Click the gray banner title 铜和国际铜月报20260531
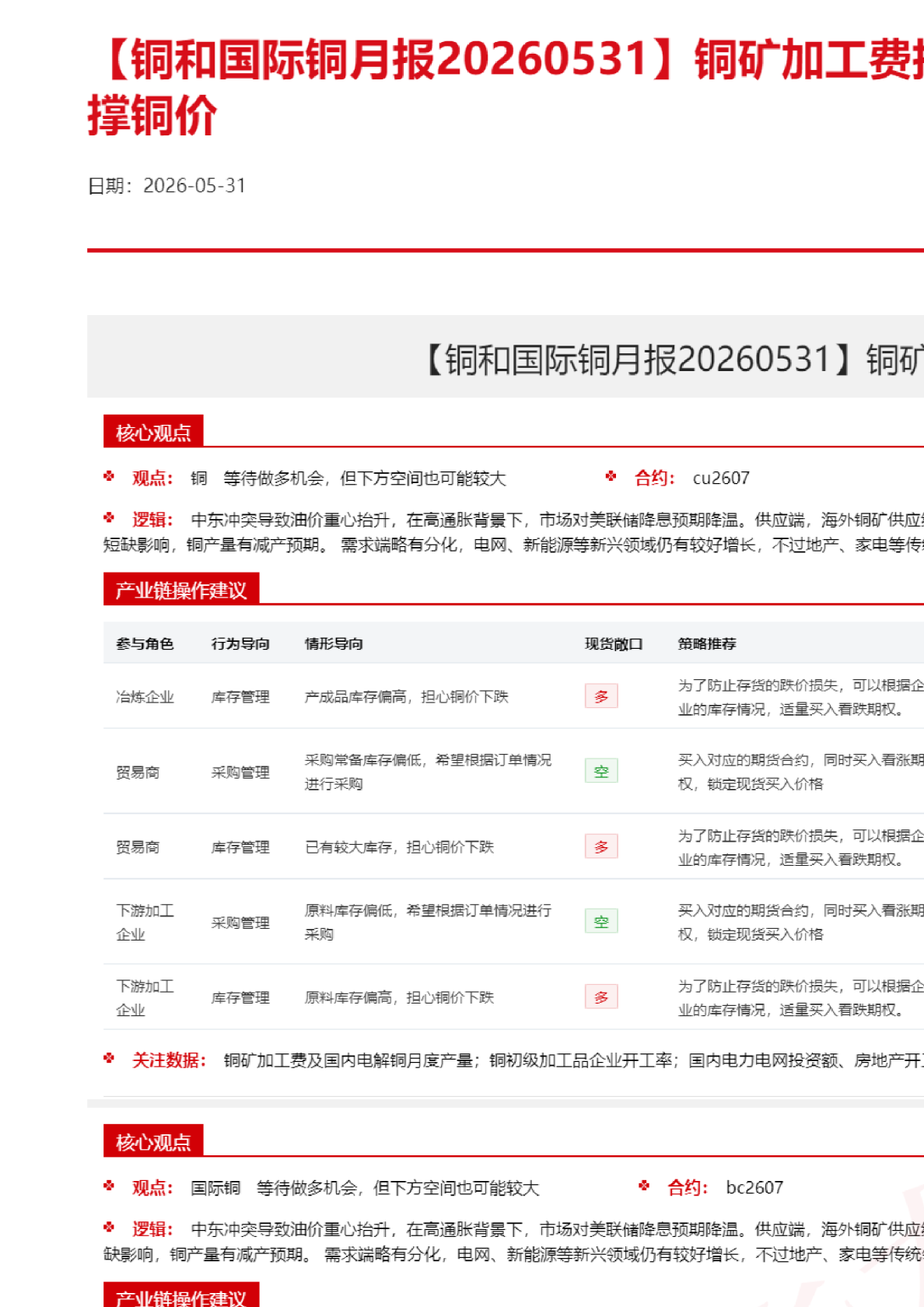 tap(638, 359)
